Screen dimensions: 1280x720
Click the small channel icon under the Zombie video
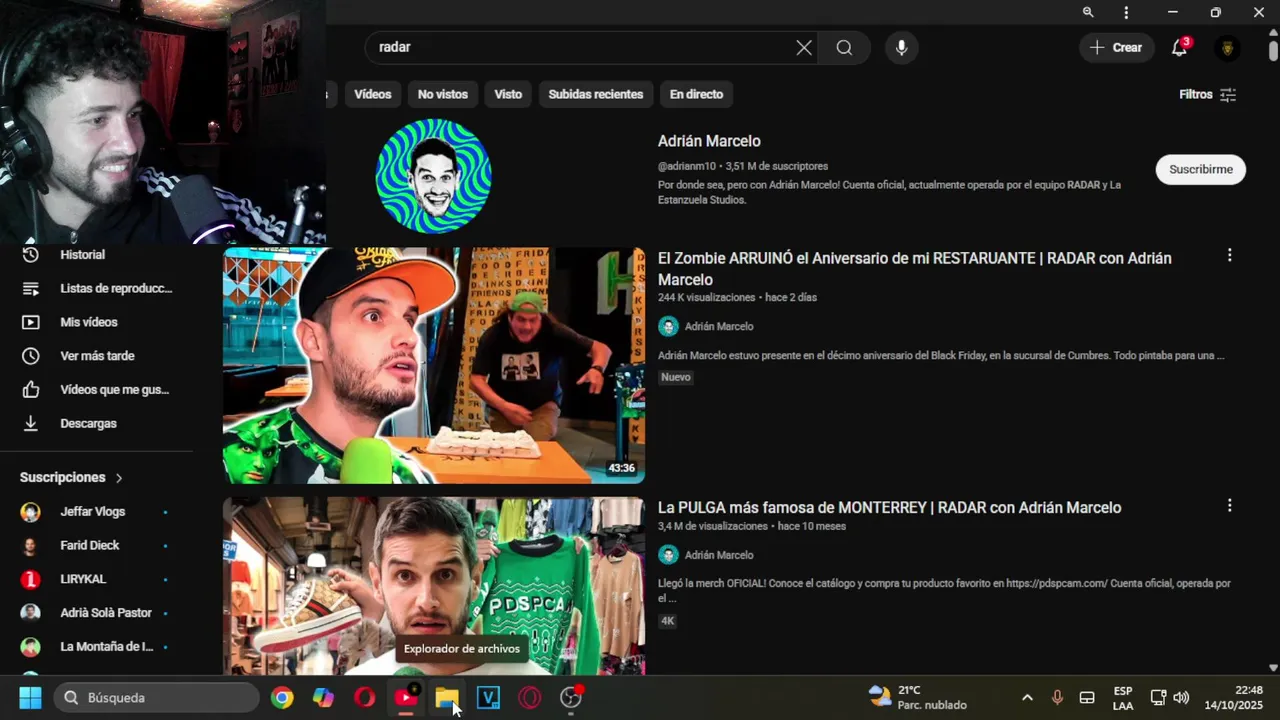click(668, 326)
